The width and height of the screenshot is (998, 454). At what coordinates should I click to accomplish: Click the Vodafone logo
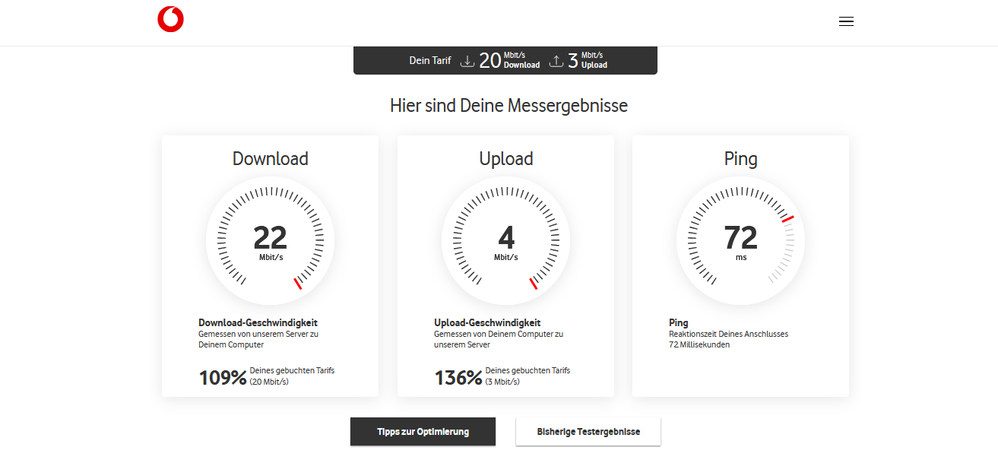171,20
